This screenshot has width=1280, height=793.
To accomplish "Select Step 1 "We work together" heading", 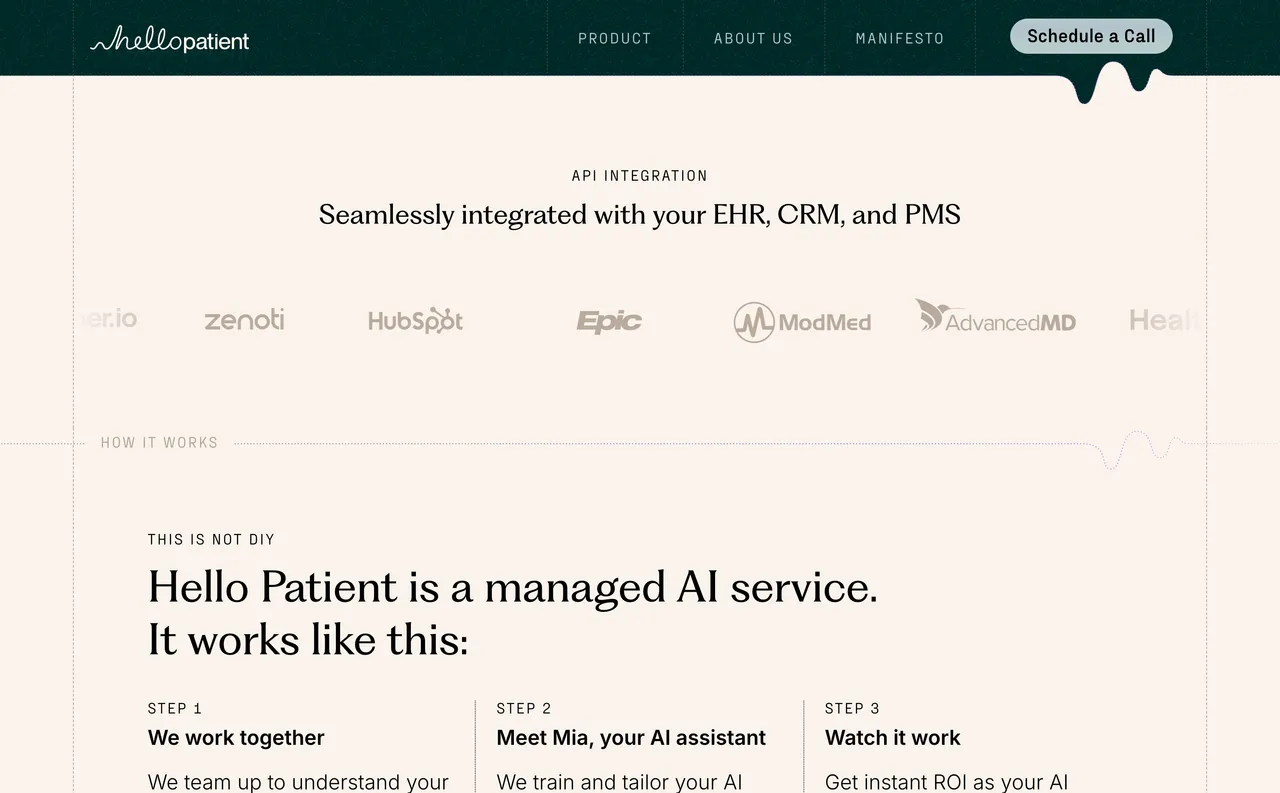I will (x=236, y=738).
